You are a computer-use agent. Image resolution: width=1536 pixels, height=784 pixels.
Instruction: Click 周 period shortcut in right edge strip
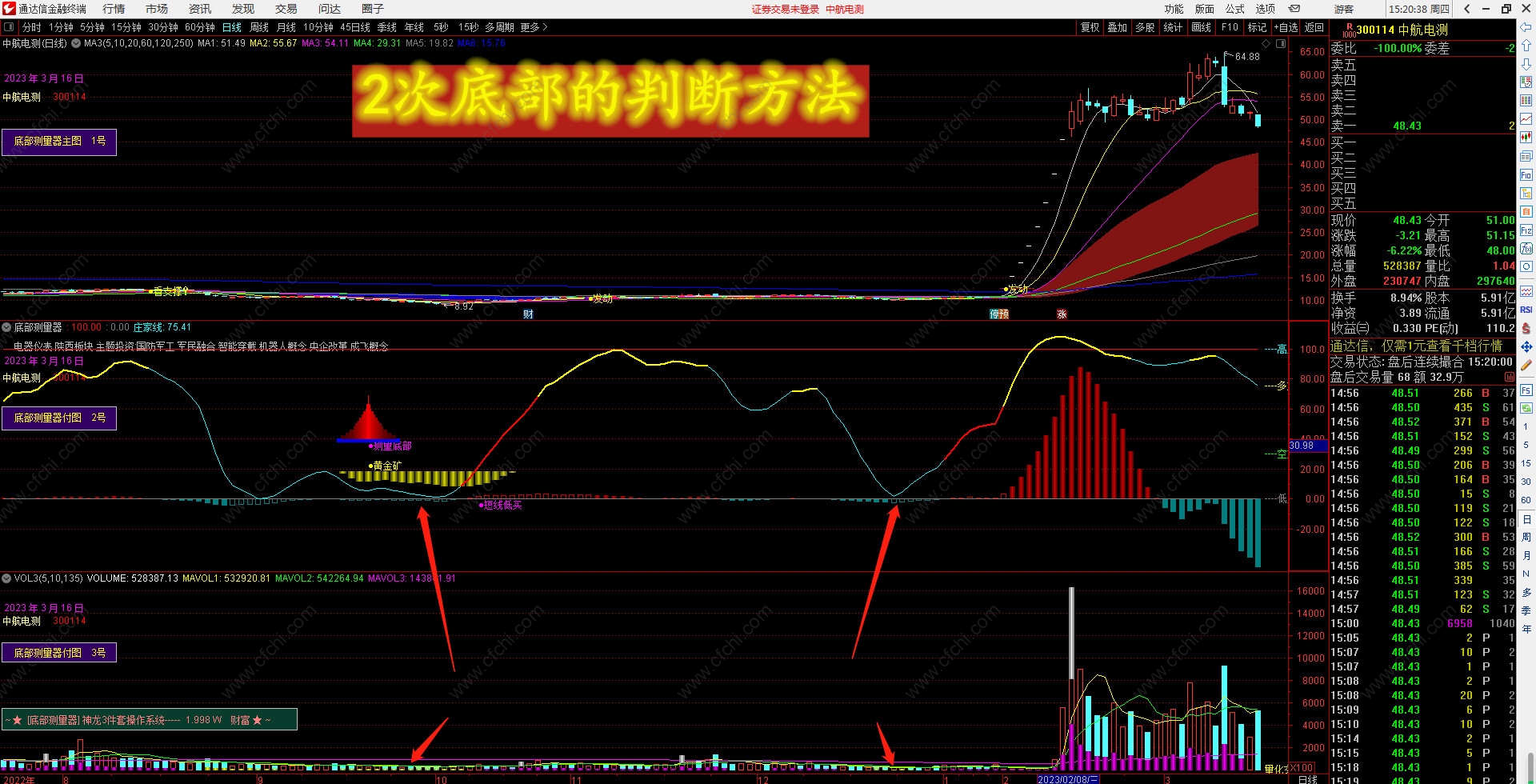point(1526,537)
